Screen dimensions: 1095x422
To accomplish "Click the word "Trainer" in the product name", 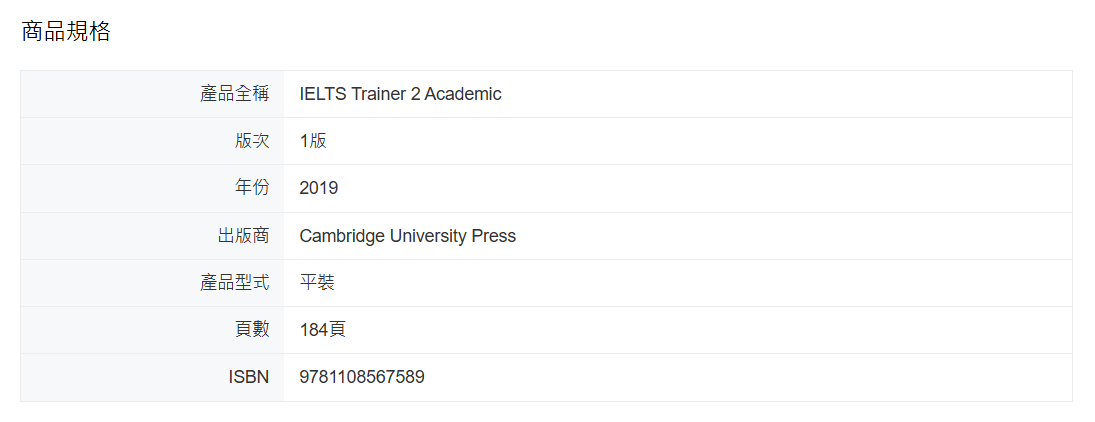I will pyautogui.click(x=379, y=94).
